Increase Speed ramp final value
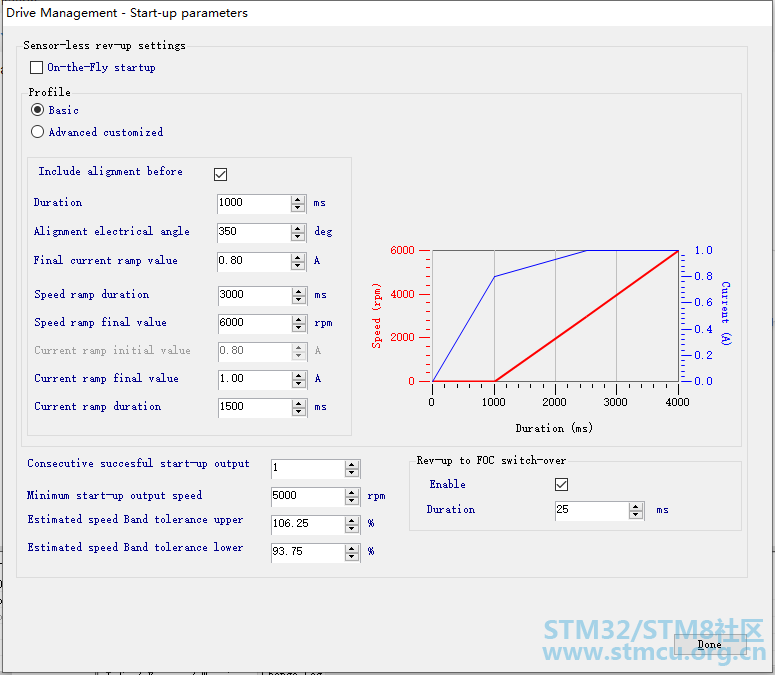The width and height of the screenshot is (775, 675). click(299, 320)
